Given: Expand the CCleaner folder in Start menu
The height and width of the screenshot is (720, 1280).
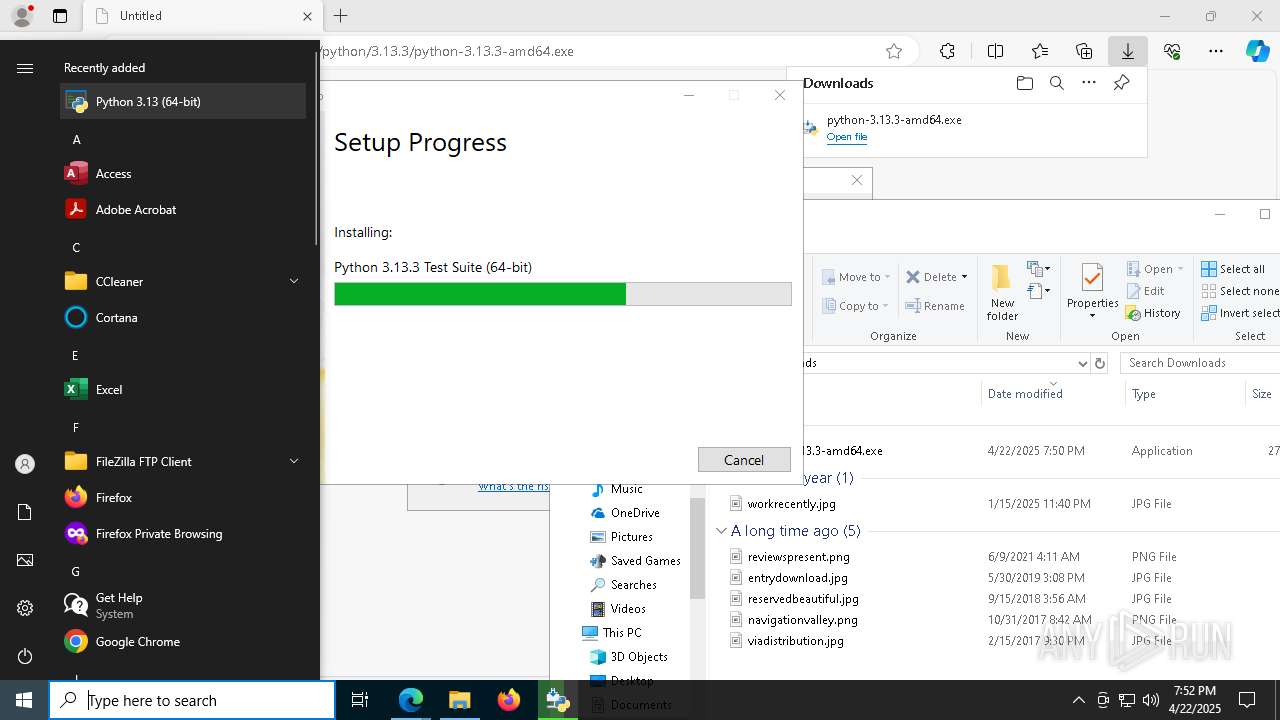Looking at the screenshot, I should [x=183, y=282].
